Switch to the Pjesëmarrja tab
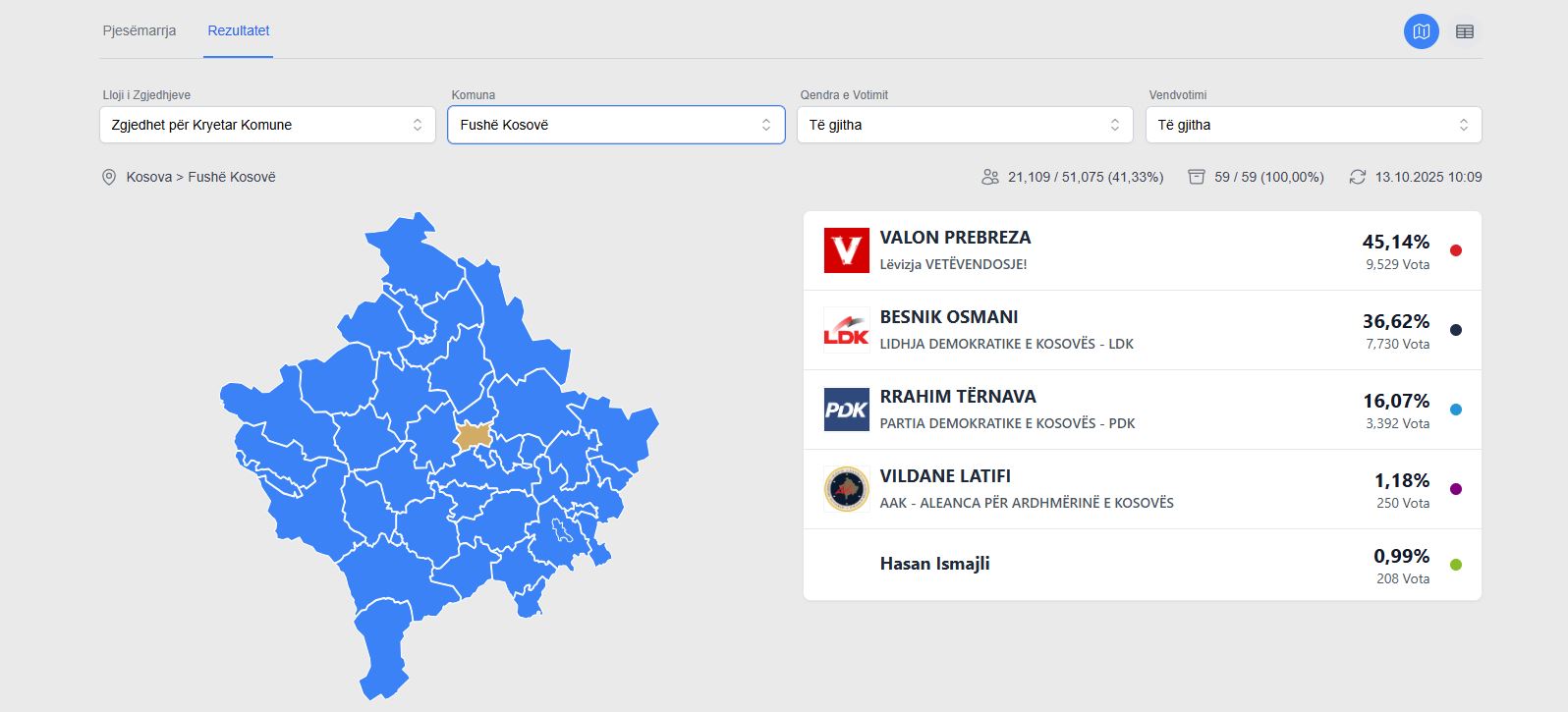 point(140,30)
